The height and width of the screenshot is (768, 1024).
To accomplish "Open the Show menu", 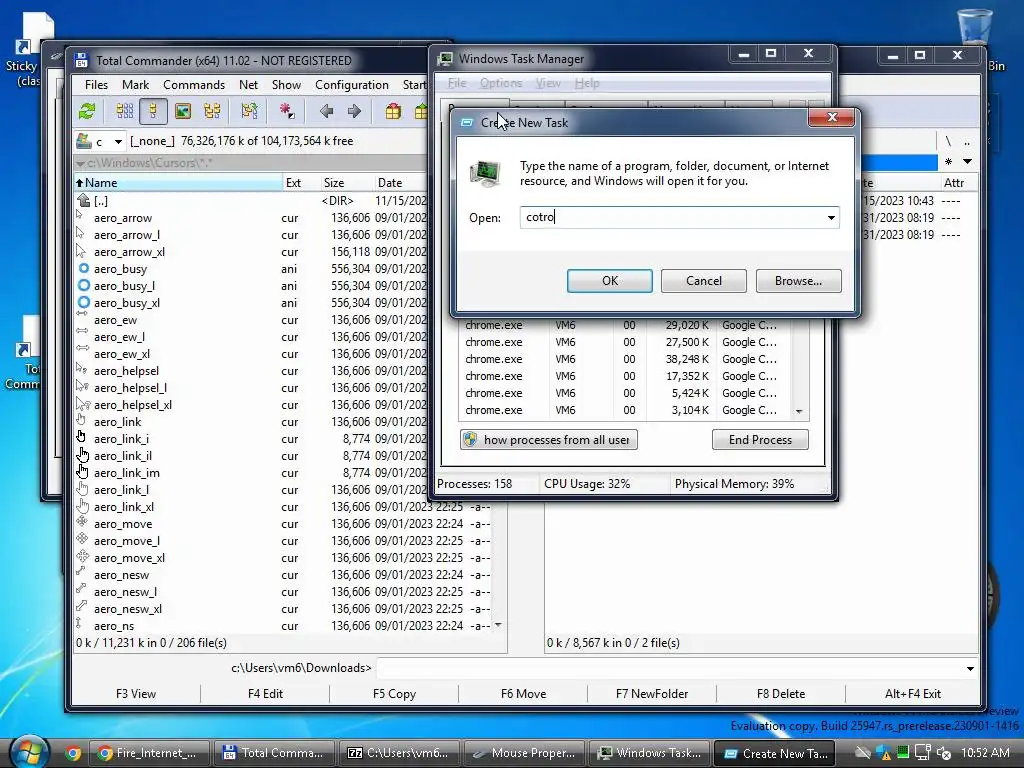I will pyautogui.click(x=286, y=85).
